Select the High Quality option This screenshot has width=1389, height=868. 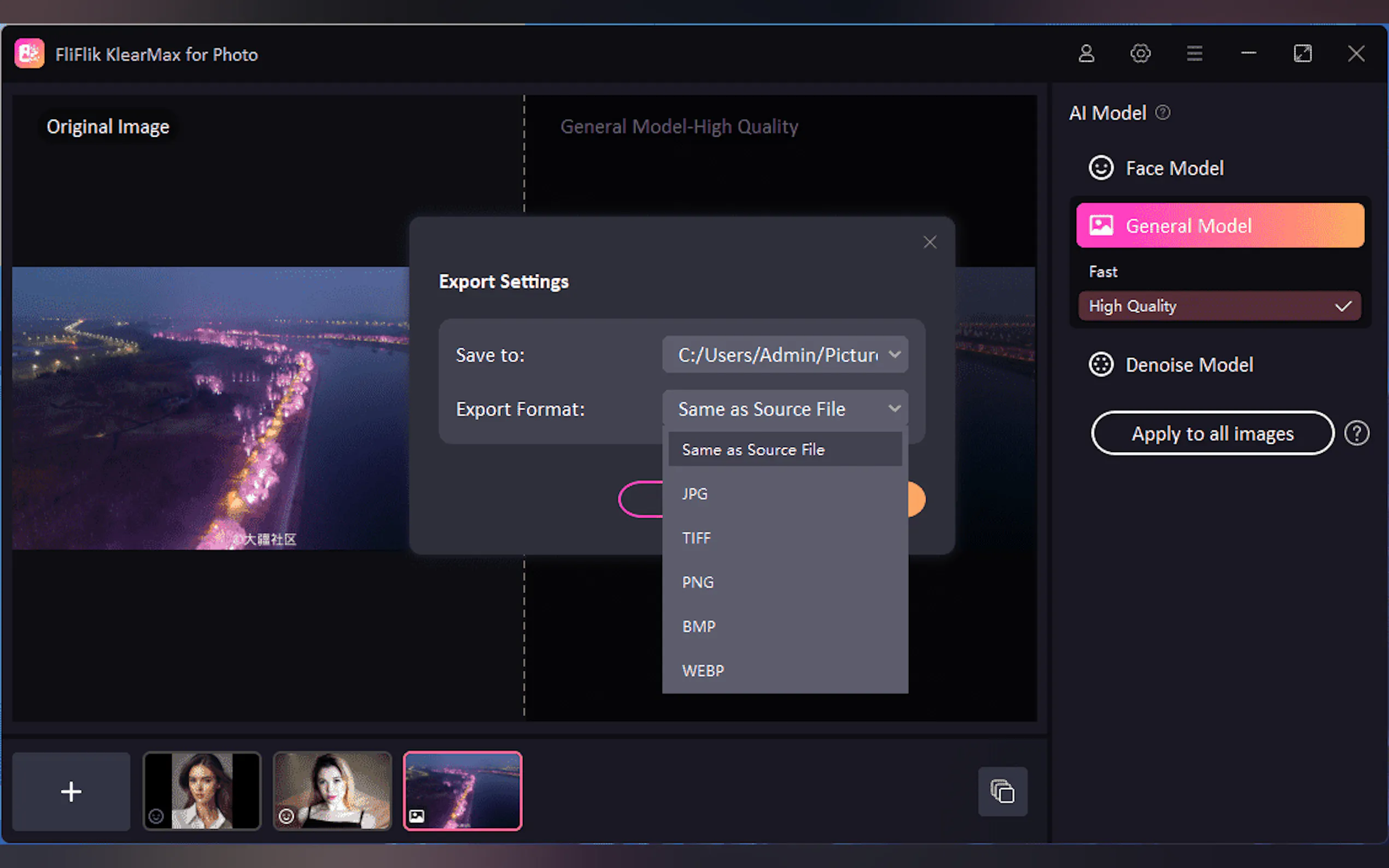coord(1219,306)
